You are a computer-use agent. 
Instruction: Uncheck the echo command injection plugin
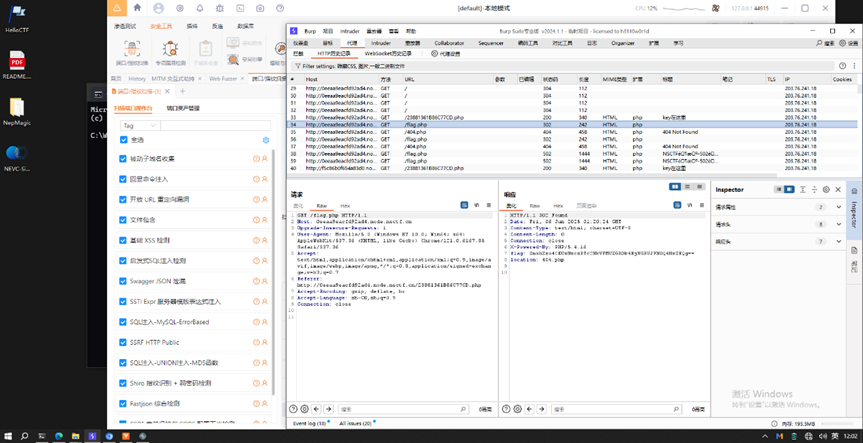(x=123, y=179)
